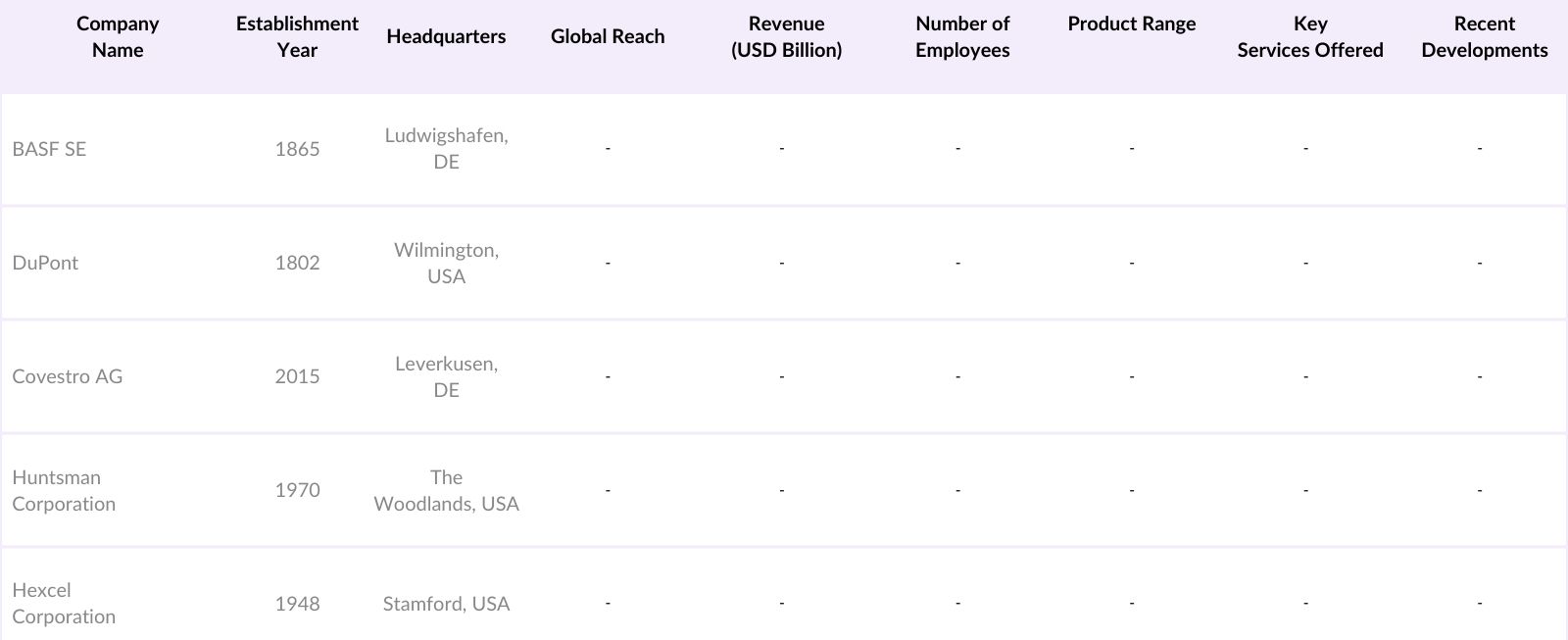Click The Woodlands, USA headquarters cell
1568x640 pixels.
446,490
